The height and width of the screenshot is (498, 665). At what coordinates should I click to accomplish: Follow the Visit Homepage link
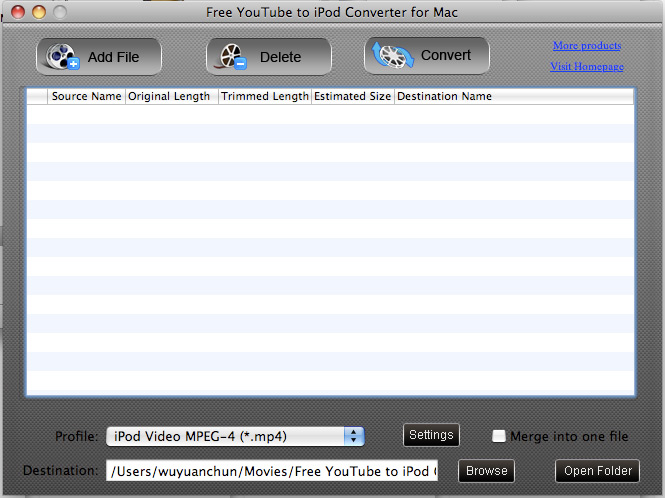click(587, 67)
